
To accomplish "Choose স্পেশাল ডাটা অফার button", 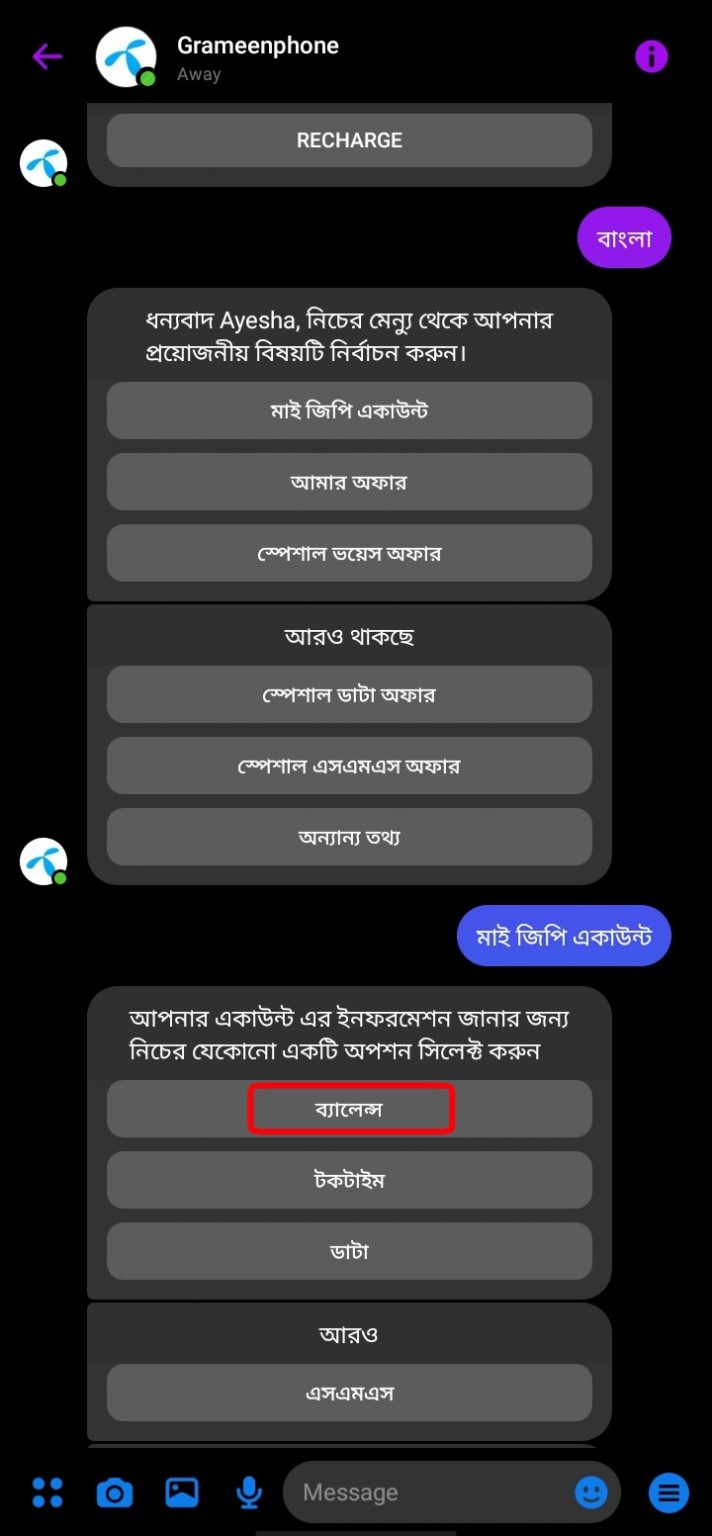I will 349,694.
